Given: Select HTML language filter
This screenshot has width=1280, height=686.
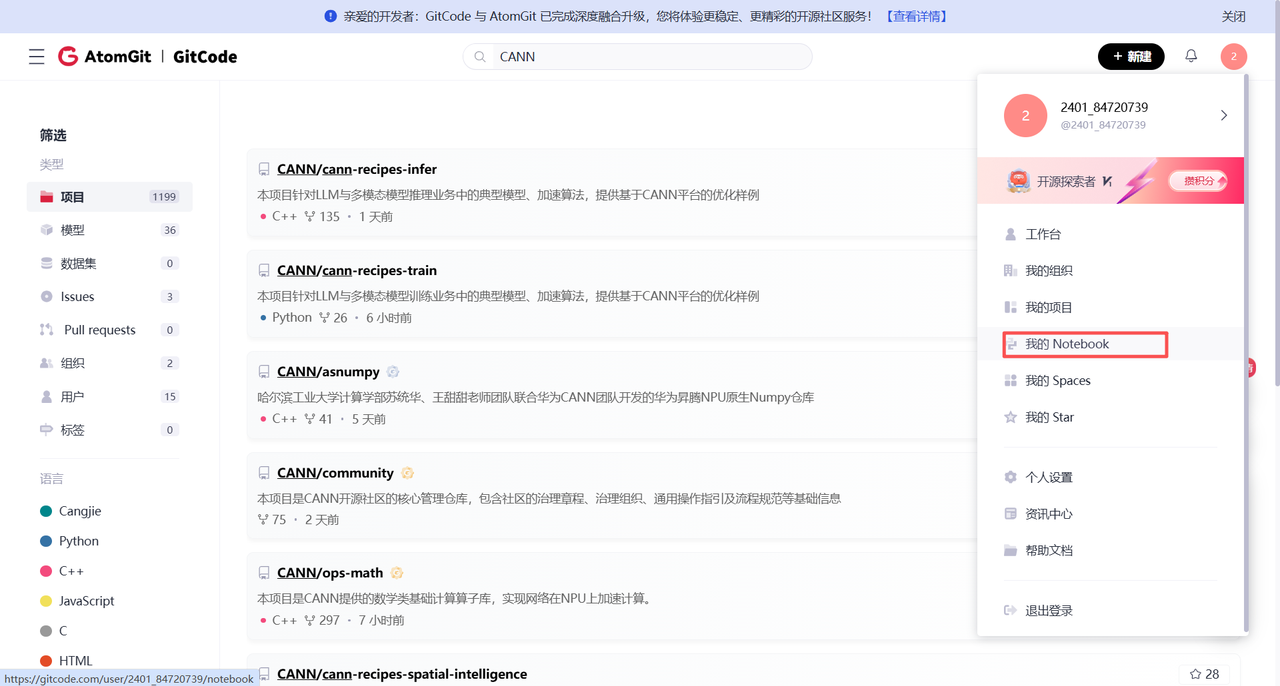Looking at the screenshot, I should pyautogui.click(x=66, y=661).
